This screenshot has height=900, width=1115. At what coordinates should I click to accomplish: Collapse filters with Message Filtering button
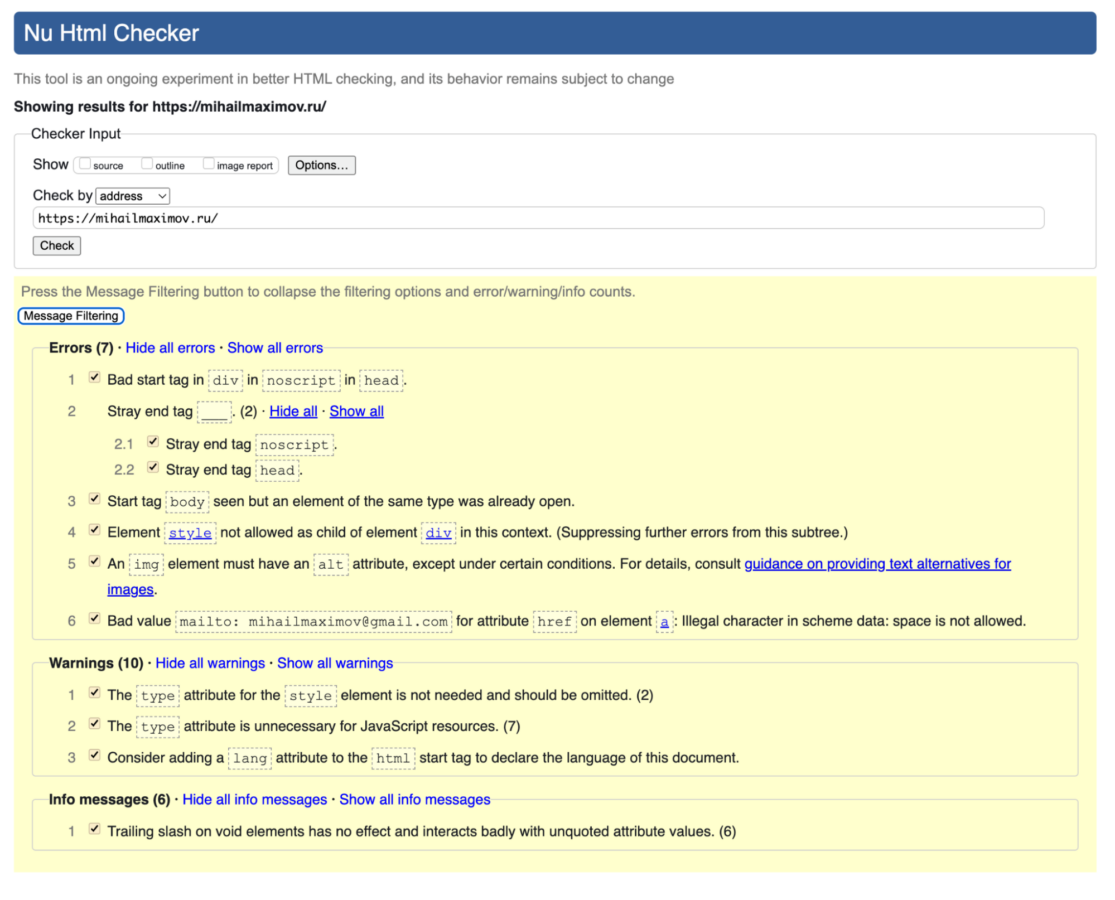(71, 316)
